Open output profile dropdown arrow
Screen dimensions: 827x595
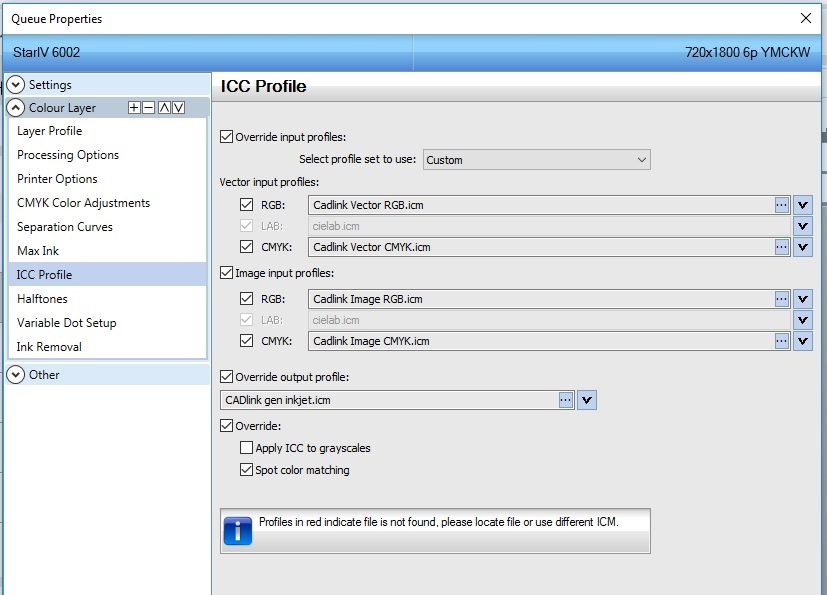(x=587, y=400)
